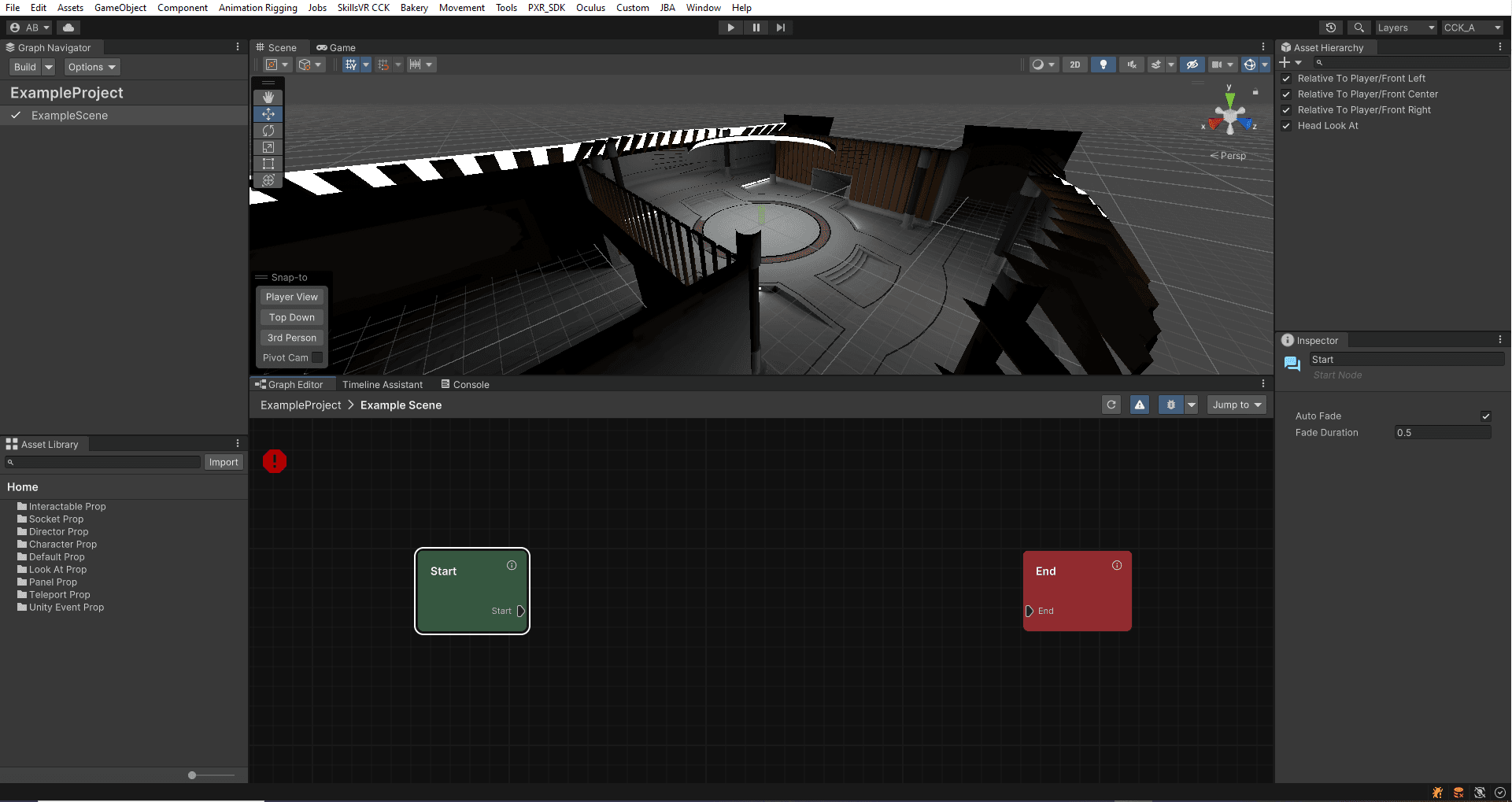Viewport: 1512px width, 802px height.
Task: Open scene camera settings dropdown
Action: pos(1222,65)
